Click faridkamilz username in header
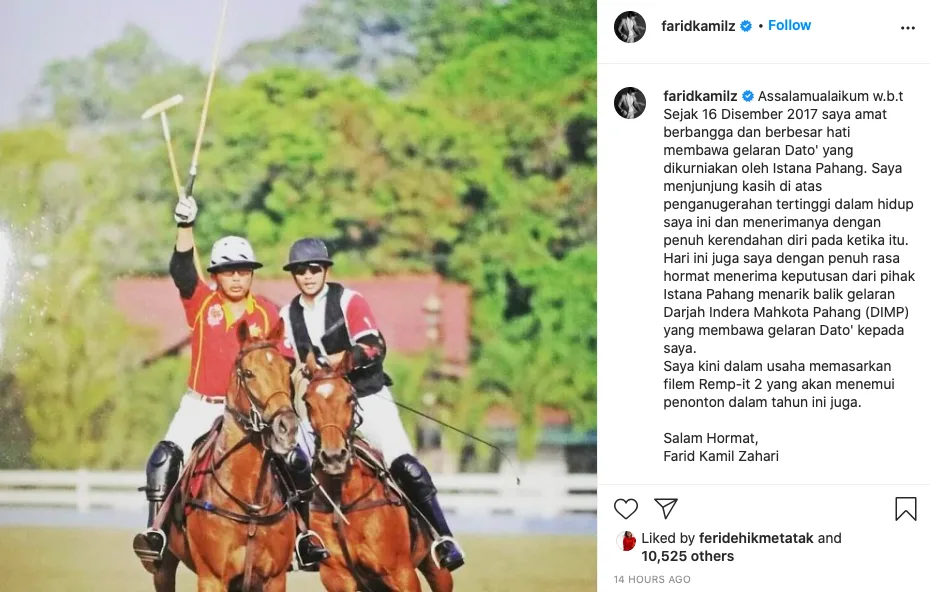The image size is (930, 592). (x=698, y=26)
